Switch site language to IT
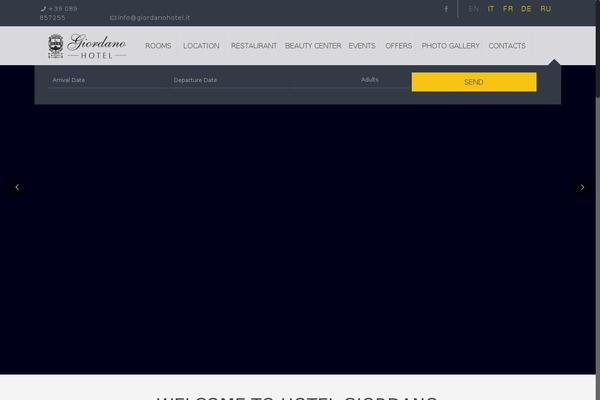Screen dimensions: 600x400 491,9
